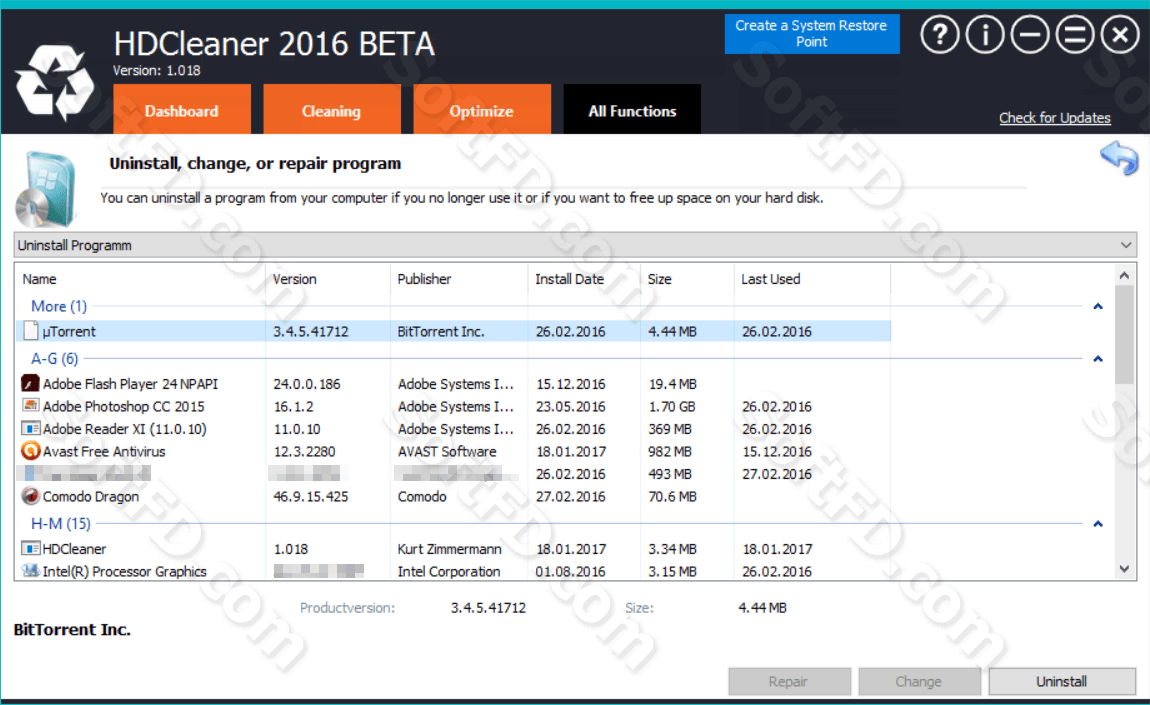This screenshot has height=705, width=1150.
Task: Click the 1.70 GB size cell
Action: 672,406
